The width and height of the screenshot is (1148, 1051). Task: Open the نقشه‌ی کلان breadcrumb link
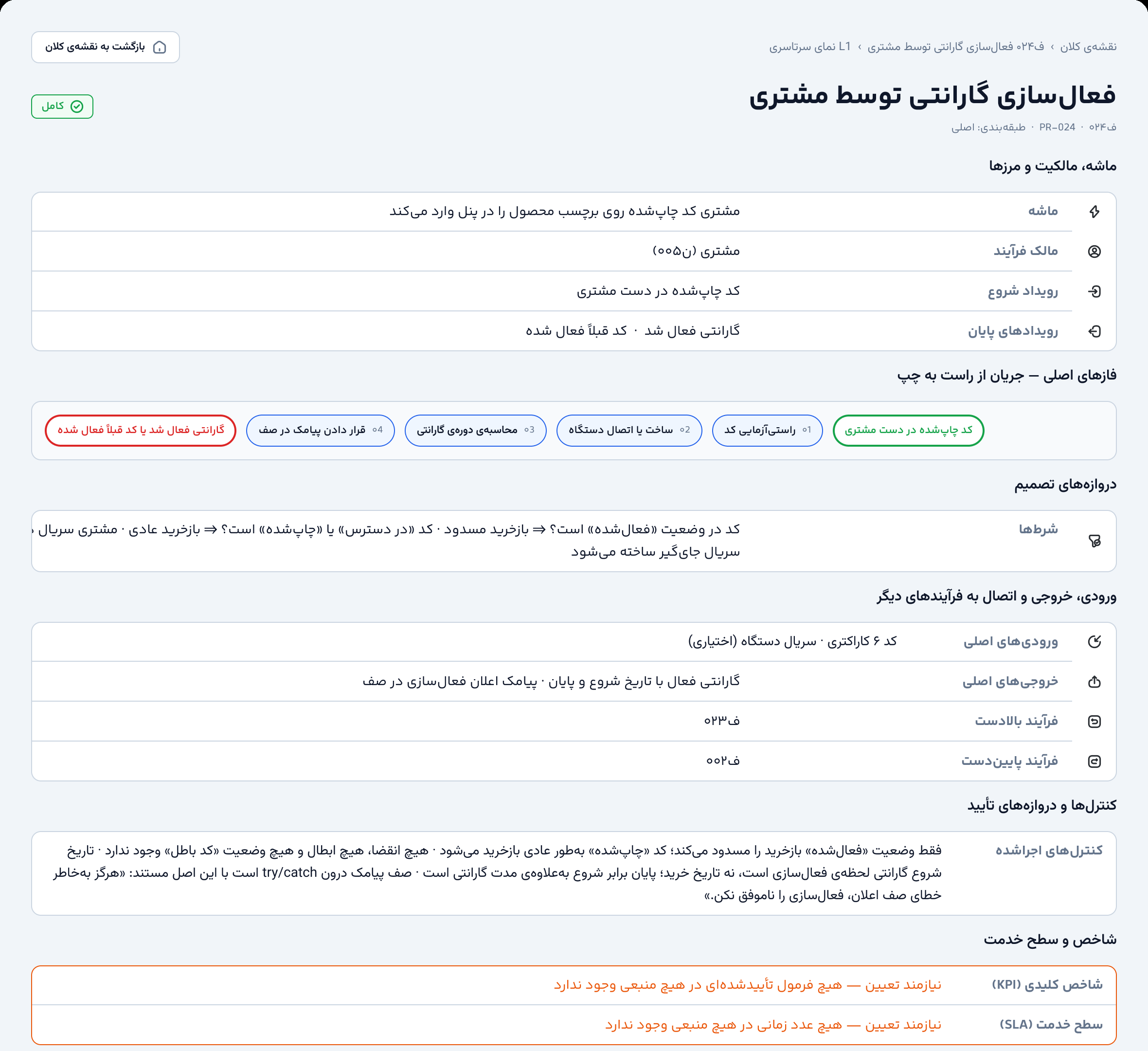(1088, 47)
